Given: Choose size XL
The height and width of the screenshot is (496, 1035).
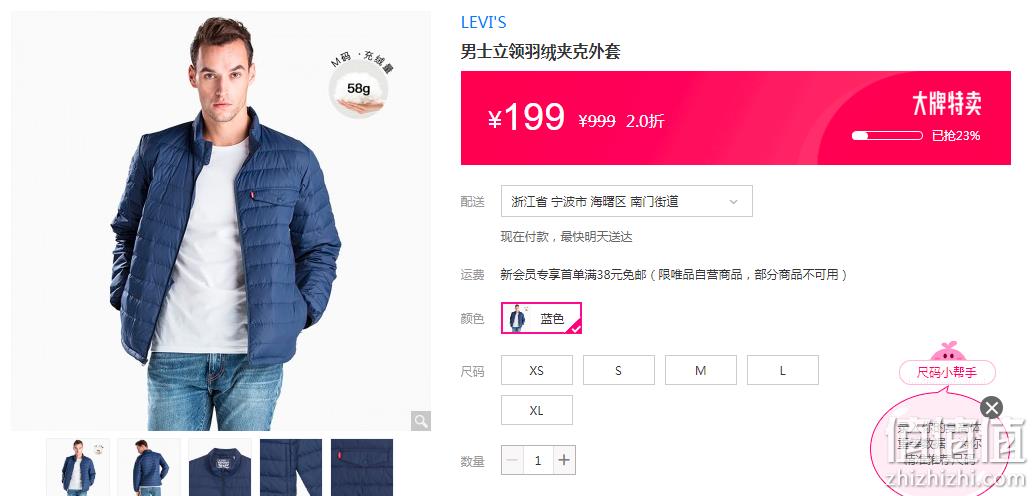Looking at the screenshot, I should coord(537,410).
